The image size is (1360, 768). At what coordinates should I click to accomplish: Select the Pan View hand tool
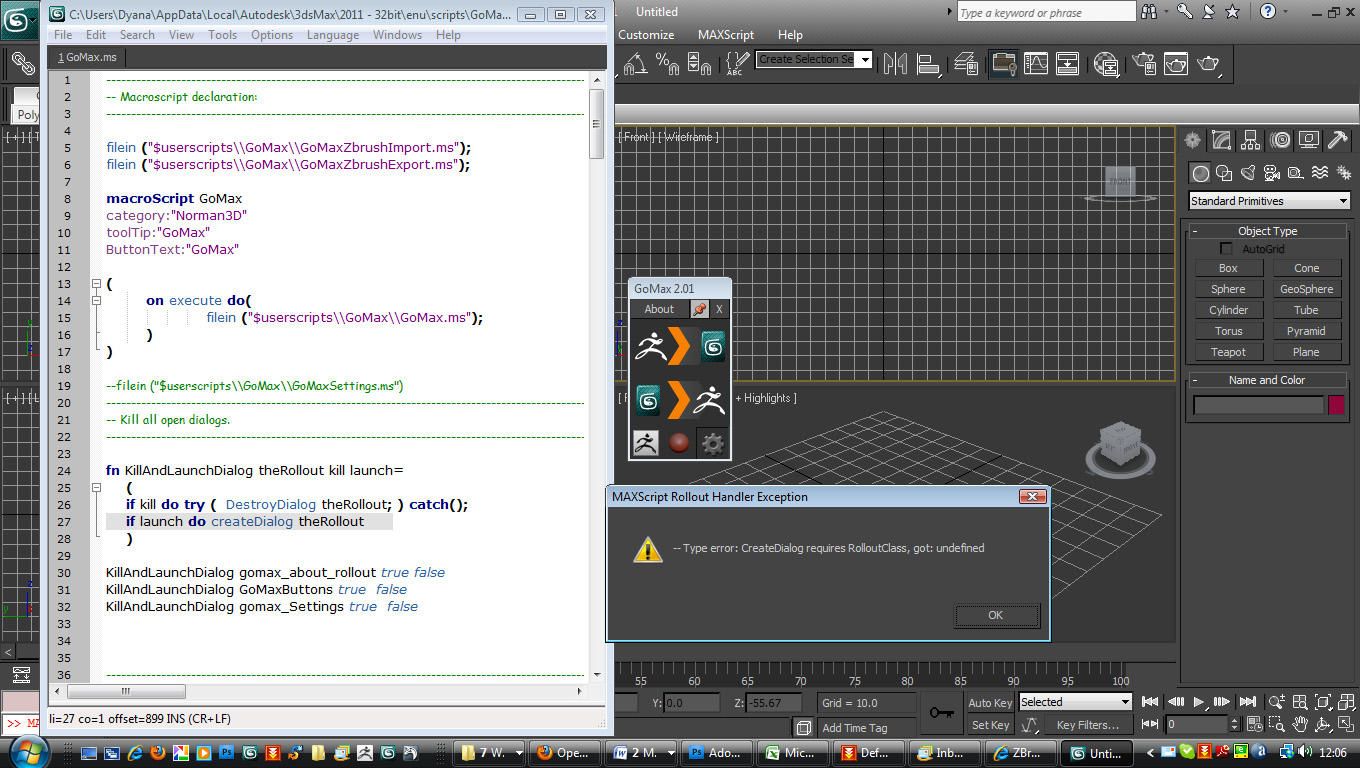click(1300, 724)
